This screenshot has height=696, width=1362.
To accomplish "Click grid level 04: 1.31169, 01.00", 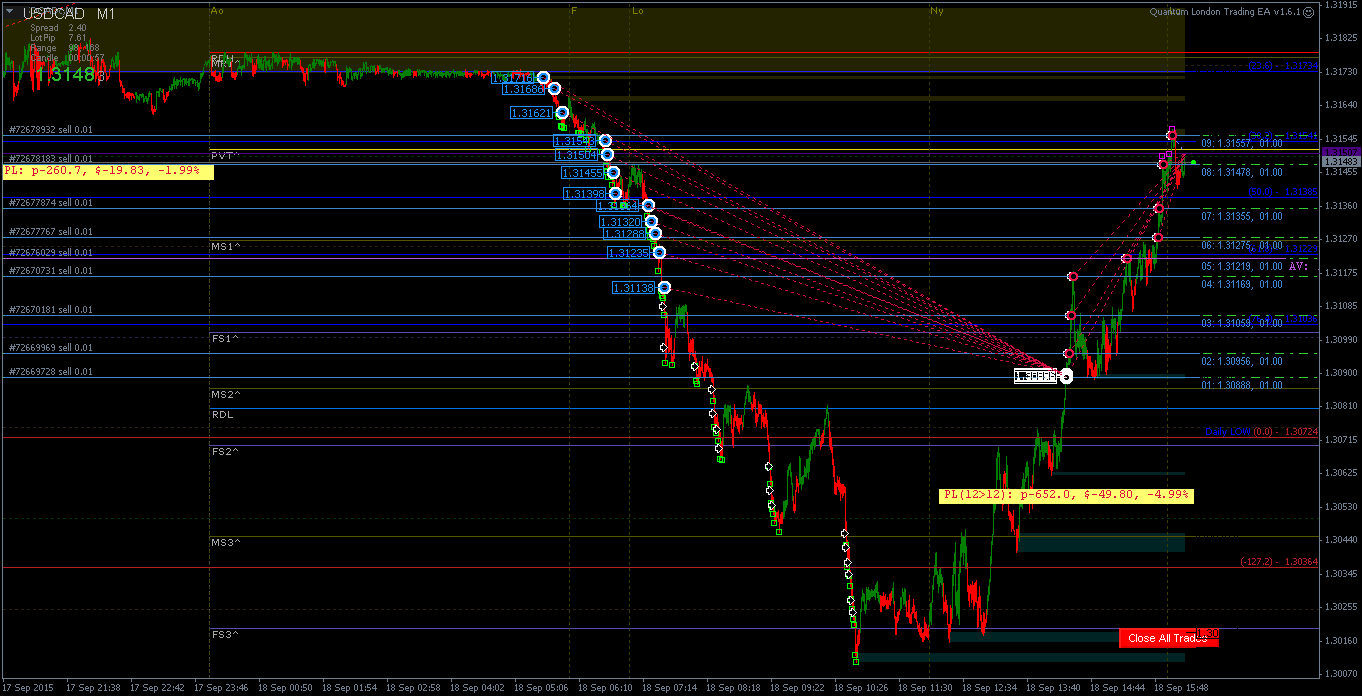I will coord(1242,284).
